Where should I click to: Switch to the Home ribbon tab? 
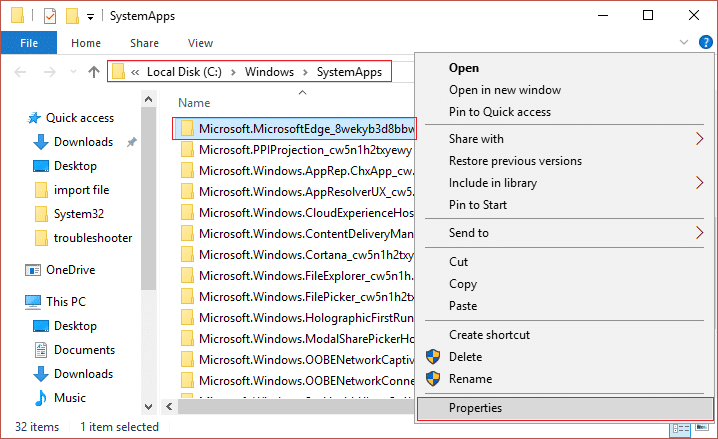(x=86, y=43)
